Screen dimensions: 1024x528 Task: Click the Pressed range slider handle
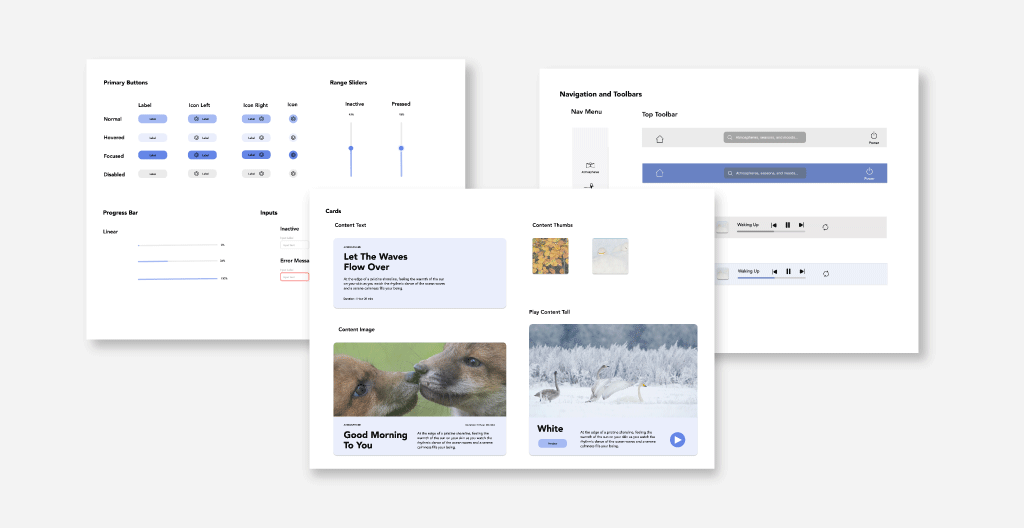(401, 148)
